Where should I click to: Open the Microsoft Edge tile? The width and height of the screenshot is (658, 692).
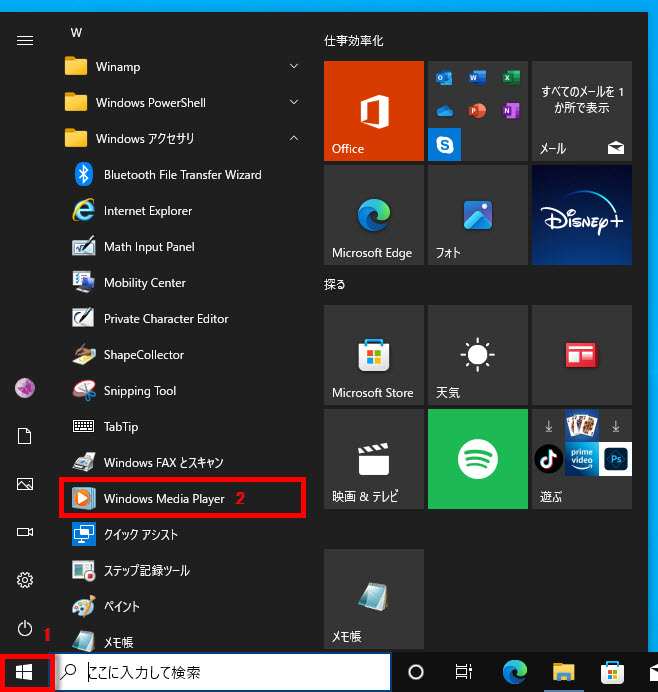coord(373,215)
